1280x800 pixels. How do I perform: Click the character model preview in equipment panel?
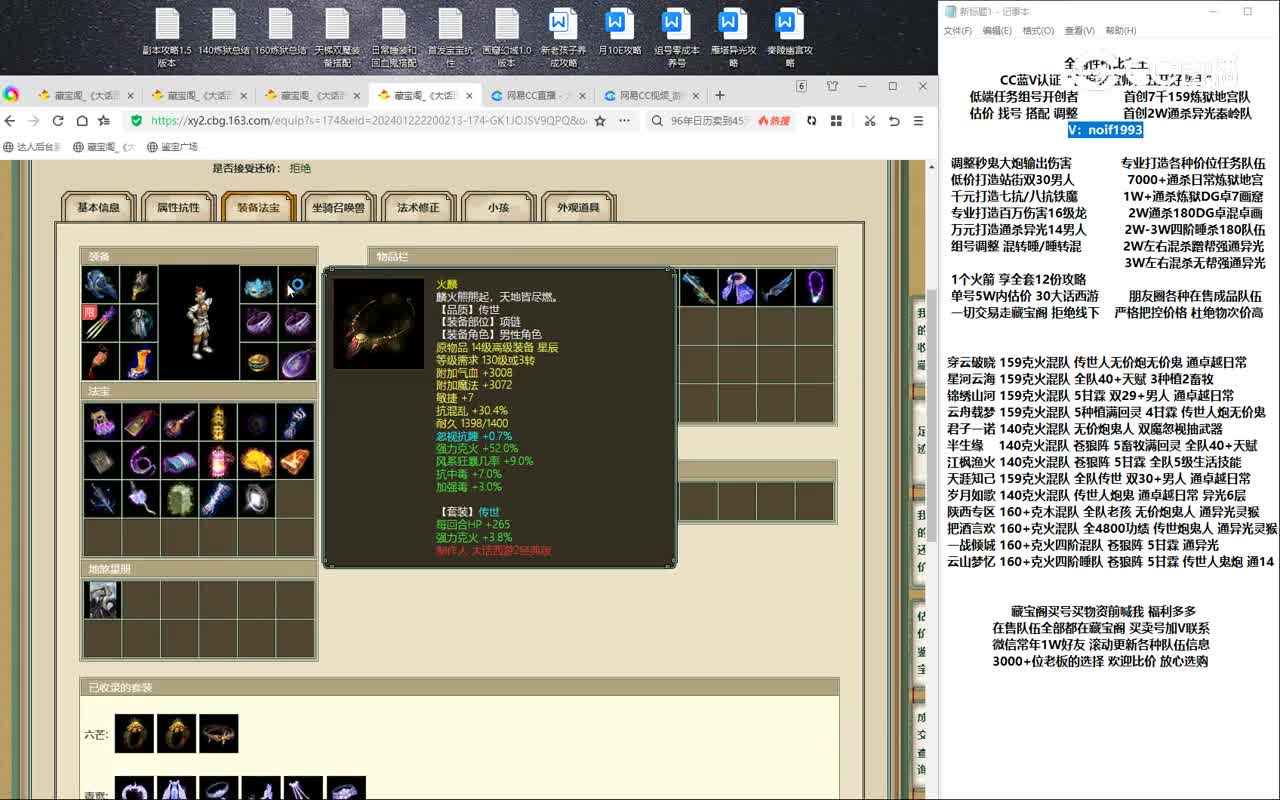point(199,323)
